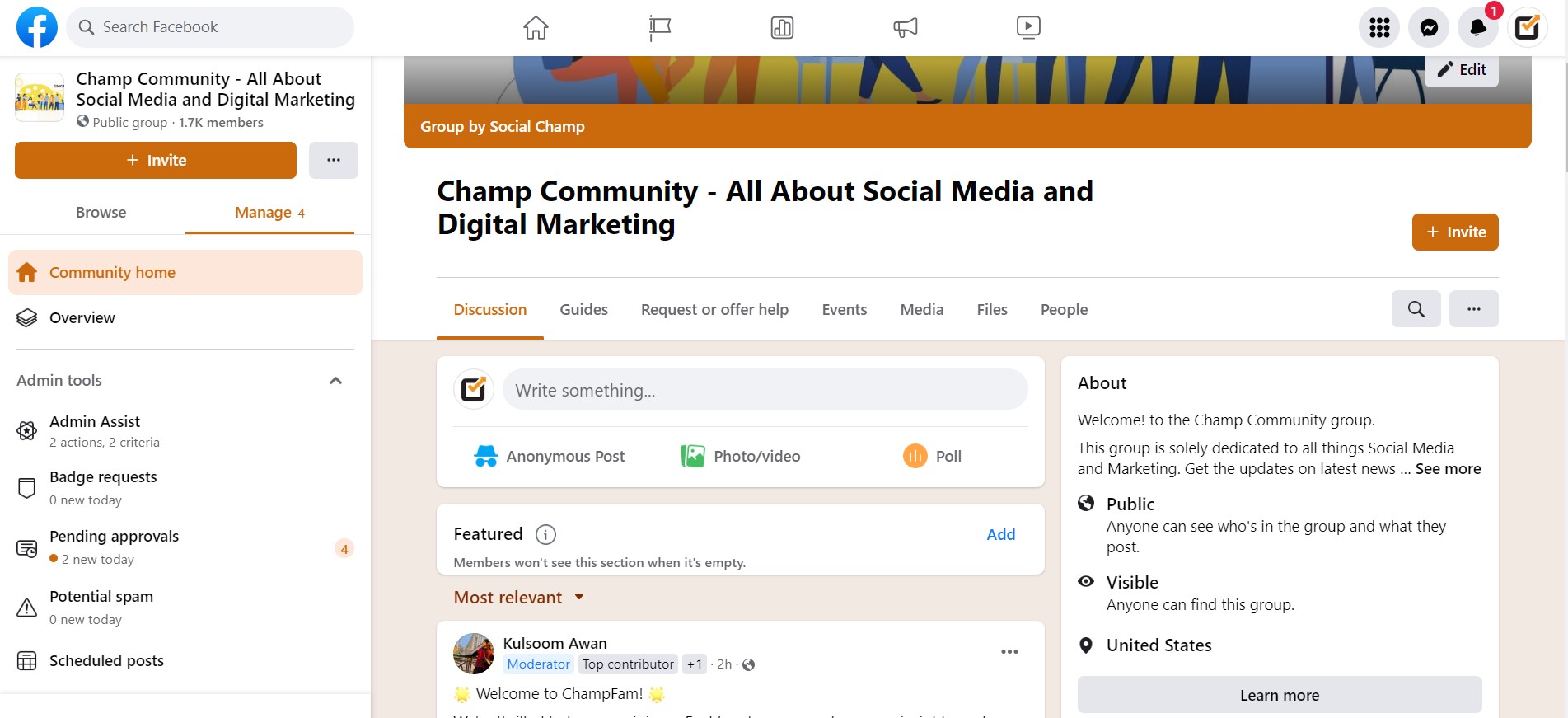Open the Most relevant sort dropdown
This screenshot has width=1568, height=718.
pos(518,598)
